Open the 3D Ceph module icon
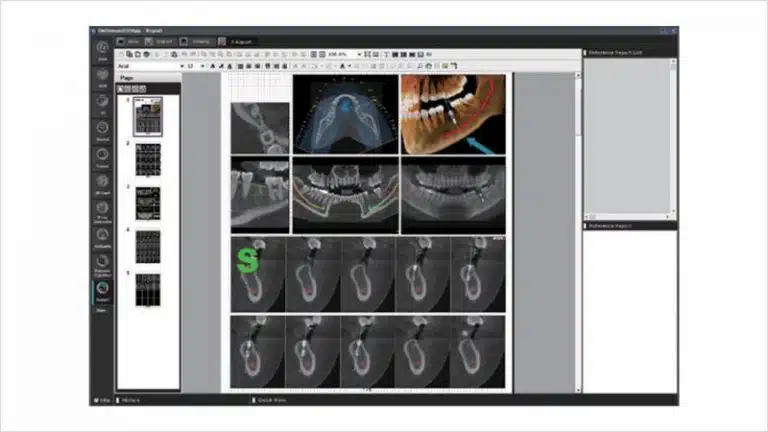The height and width of the screenshot is (432, 768). coord(103,183)
